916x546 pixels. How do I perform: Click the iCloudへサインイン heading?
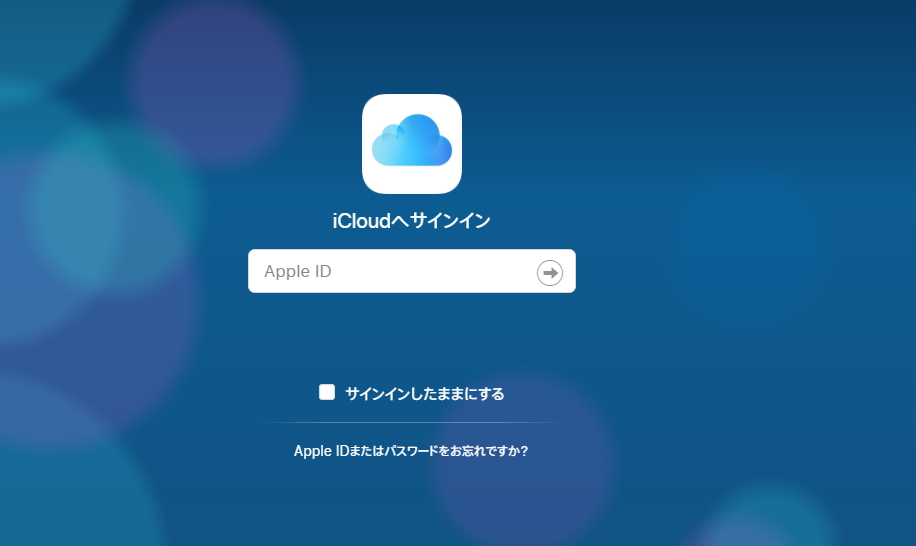[x=411, y=221]
